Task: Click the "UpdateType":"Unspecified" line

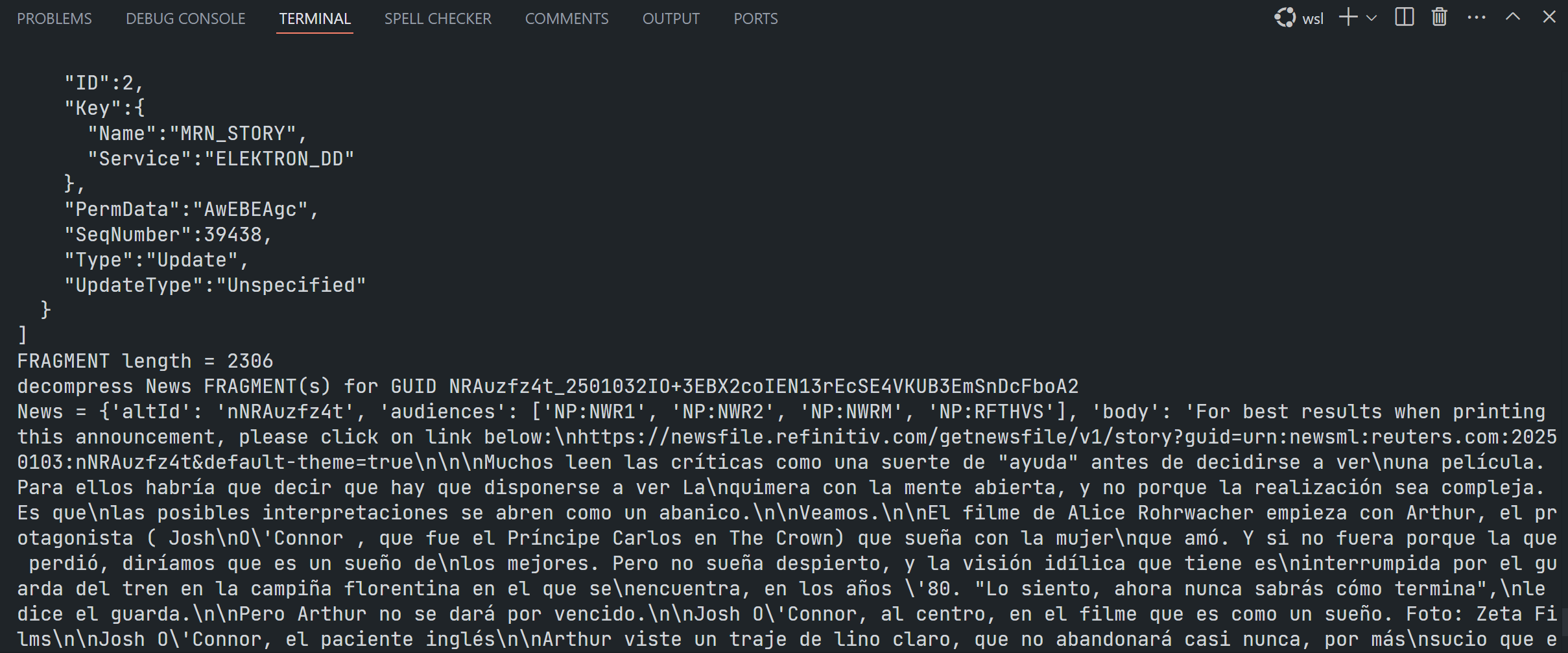Action: pyautogui.click(x=215, y=285)
